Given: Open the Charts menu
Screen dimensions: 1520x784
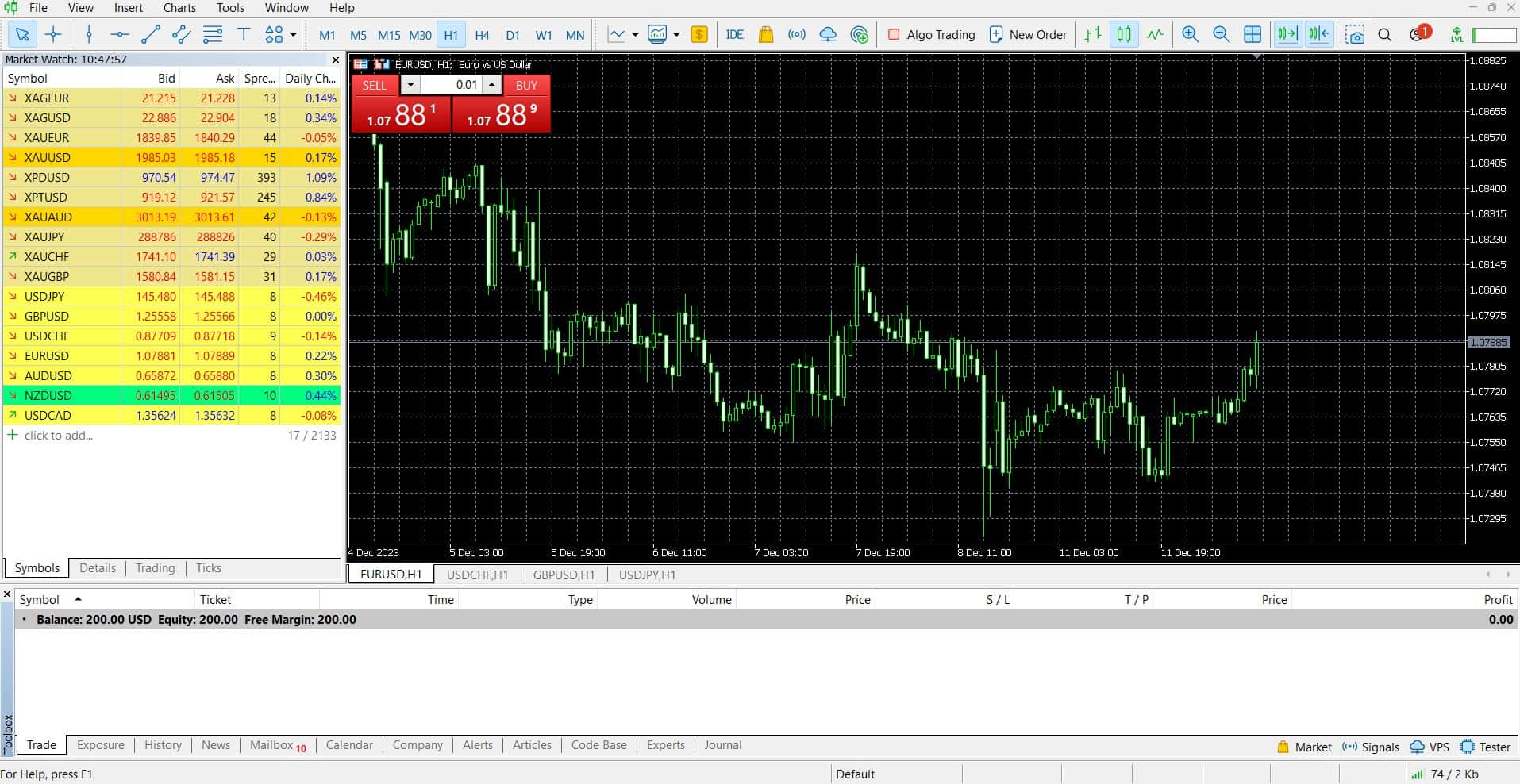Looking at the screenshot, I should [179, 8].
